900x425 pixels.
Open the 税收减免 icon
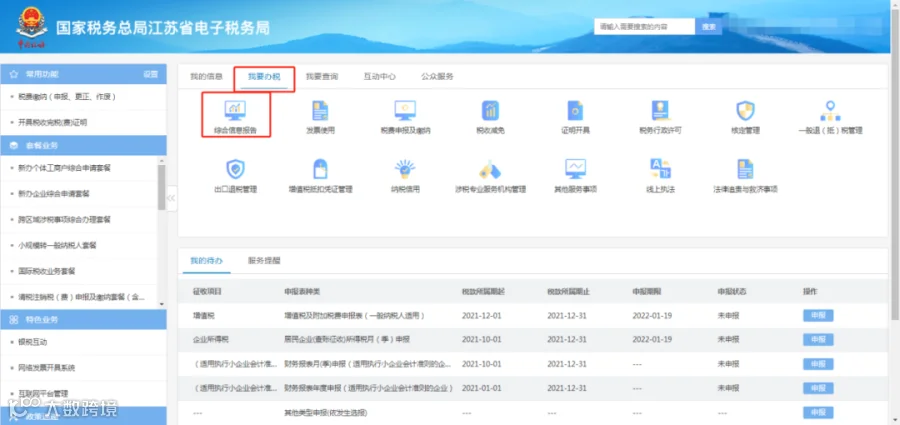tap(490, 110)
